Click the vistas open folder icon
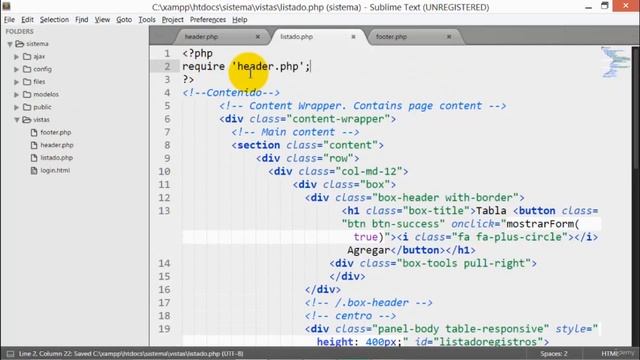640x360 pixels. (x=27, y=120)
